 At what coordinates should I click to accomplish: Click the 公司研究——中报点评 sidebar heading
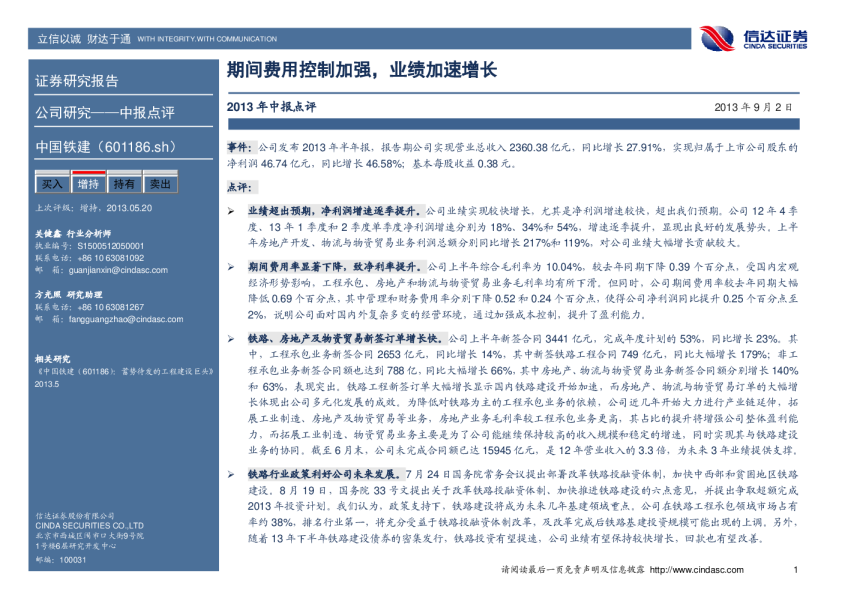pos(105,112)
